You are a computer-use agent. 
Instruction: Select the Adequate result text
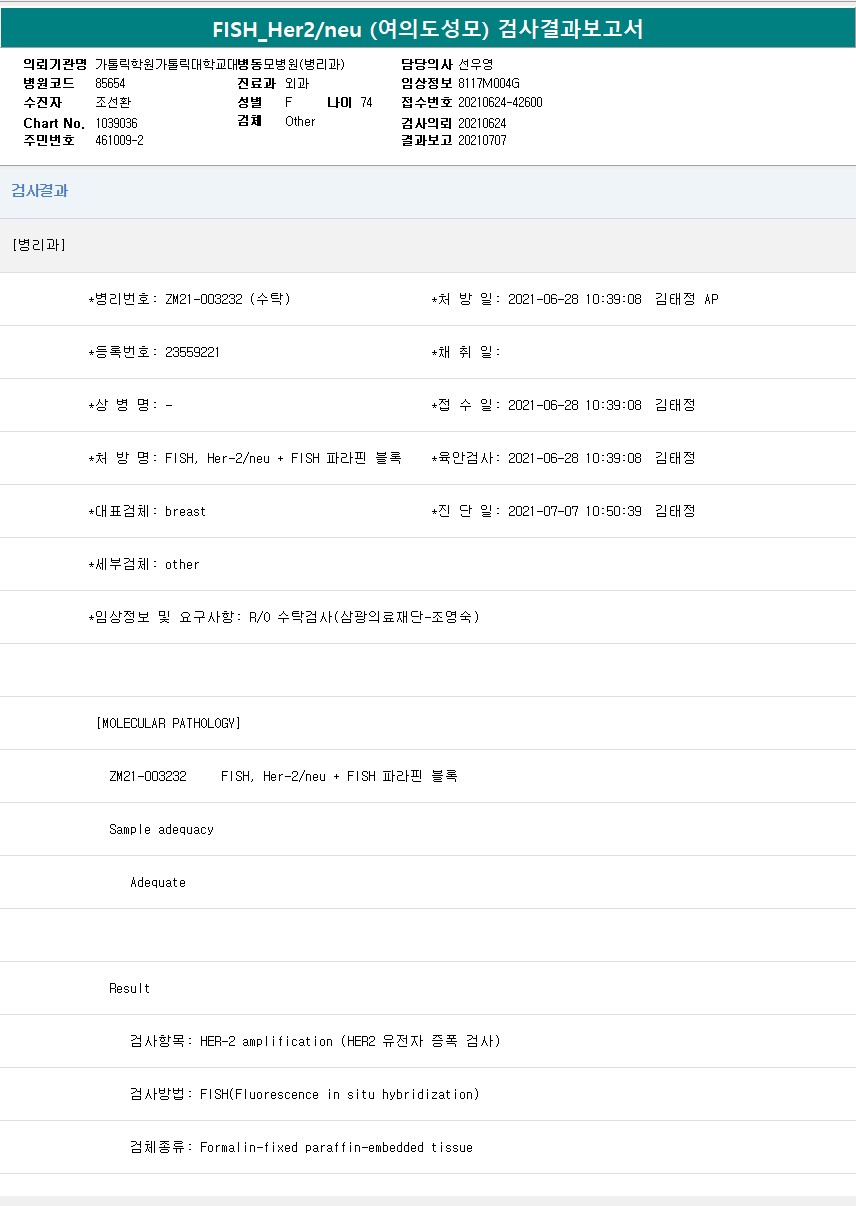158,882
